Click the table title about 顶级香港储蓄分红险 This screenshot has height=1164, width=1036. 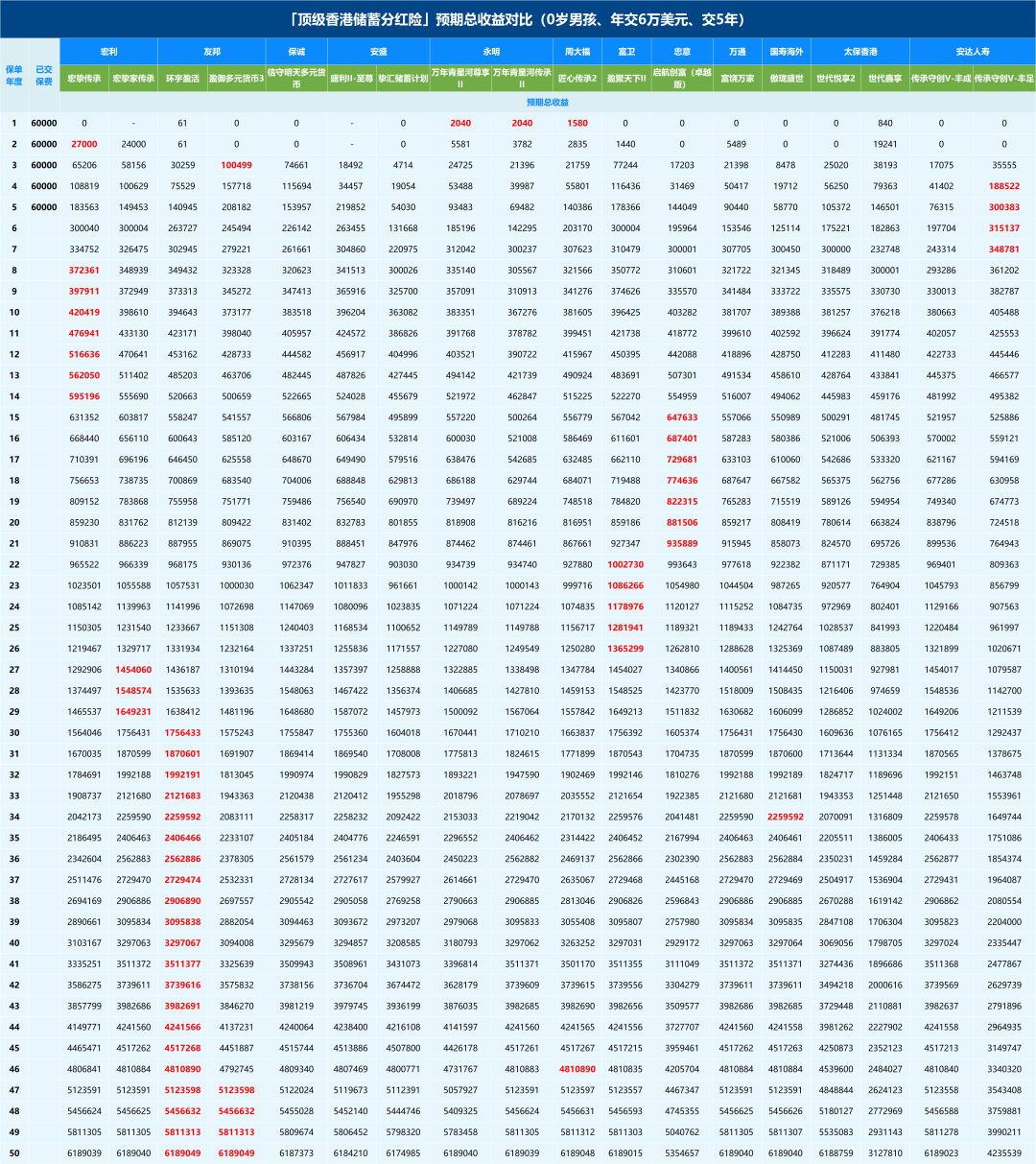(518, 19)
